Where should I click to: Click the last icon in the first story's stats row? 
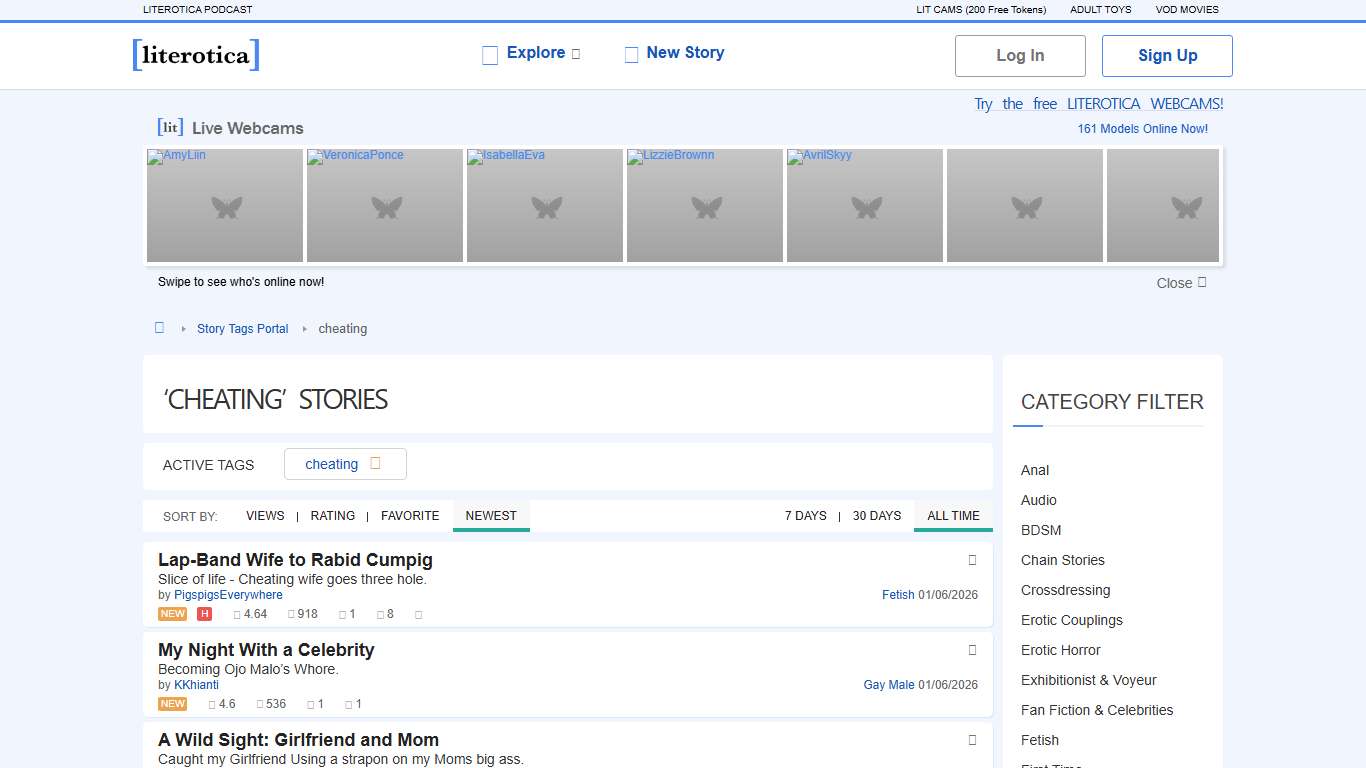[418, 614]
